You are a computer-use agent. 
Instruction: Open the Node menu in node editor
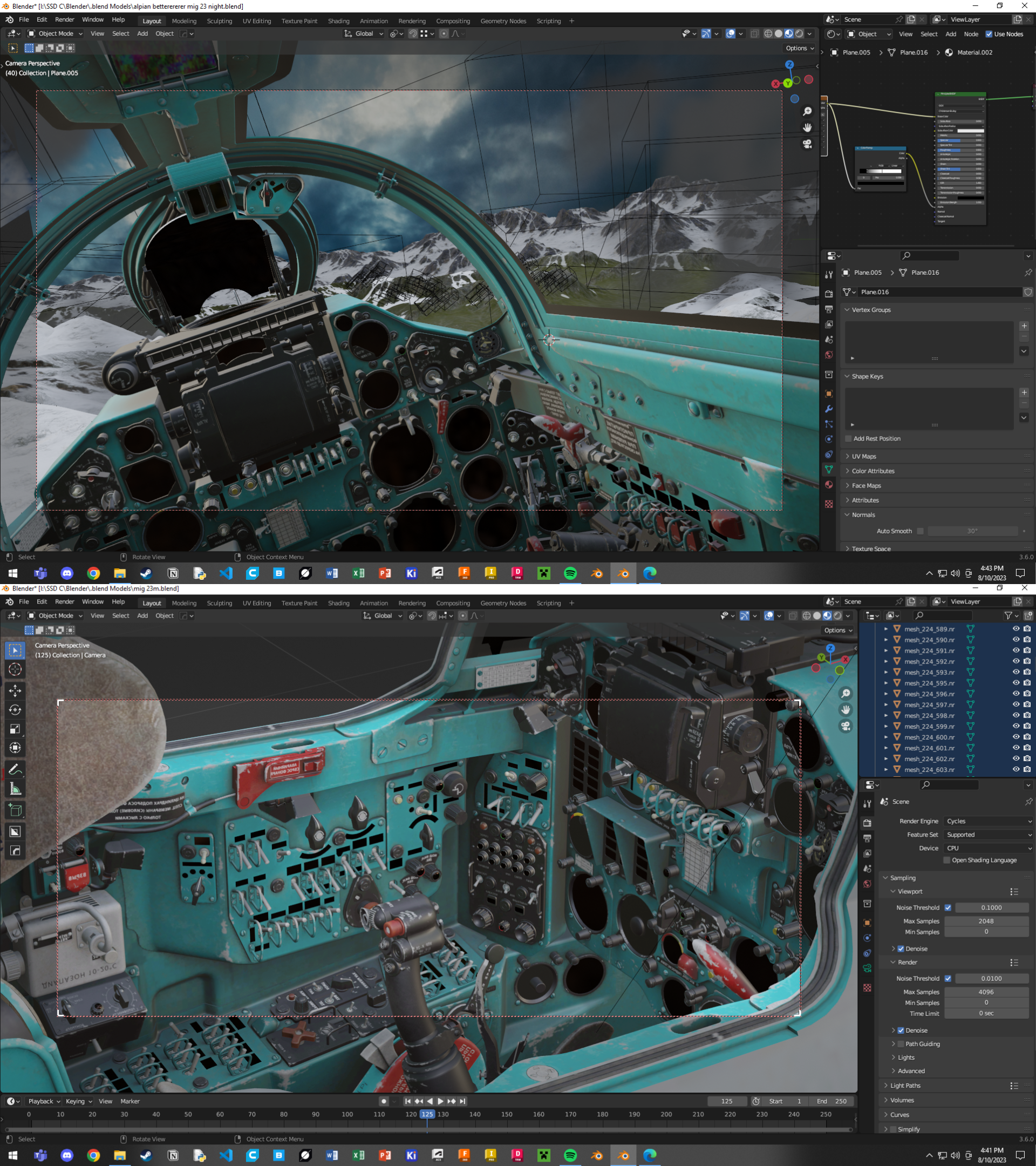971,34
